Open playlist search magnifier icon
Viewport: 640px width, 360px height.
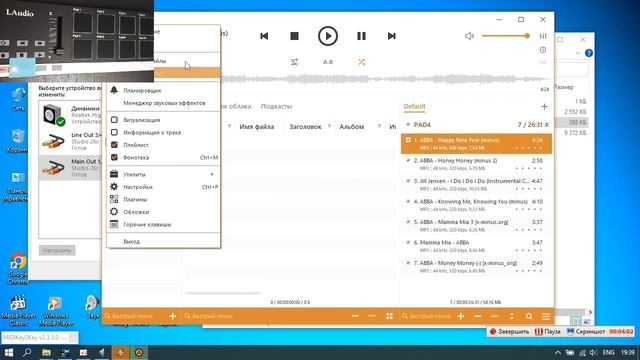point(529,316)
